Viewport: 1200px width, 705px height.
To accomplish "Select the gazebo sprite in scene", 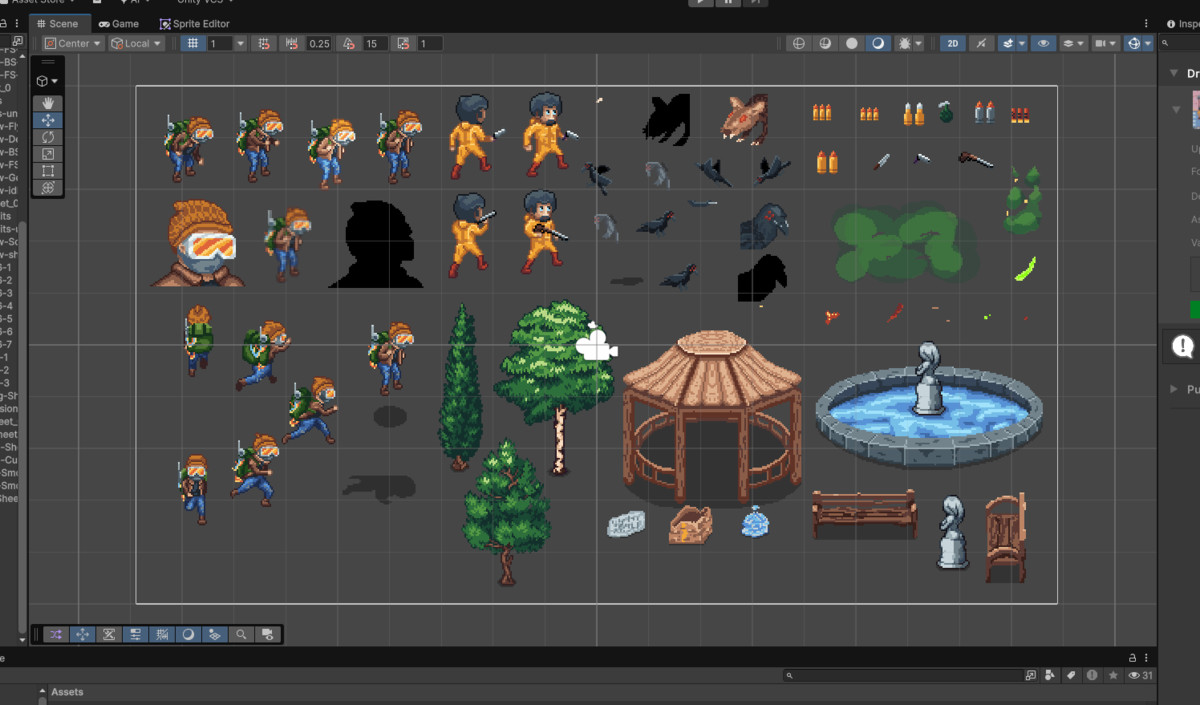I will 712,419.
